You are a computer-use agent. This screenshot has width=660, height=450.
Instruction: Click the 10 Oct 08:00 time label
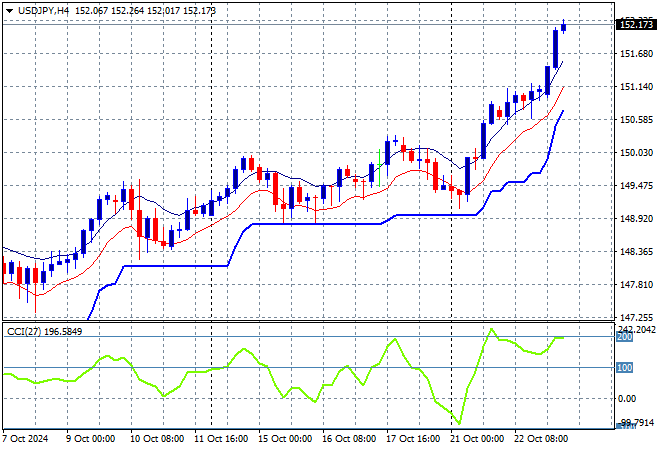[x=157, y=439]
